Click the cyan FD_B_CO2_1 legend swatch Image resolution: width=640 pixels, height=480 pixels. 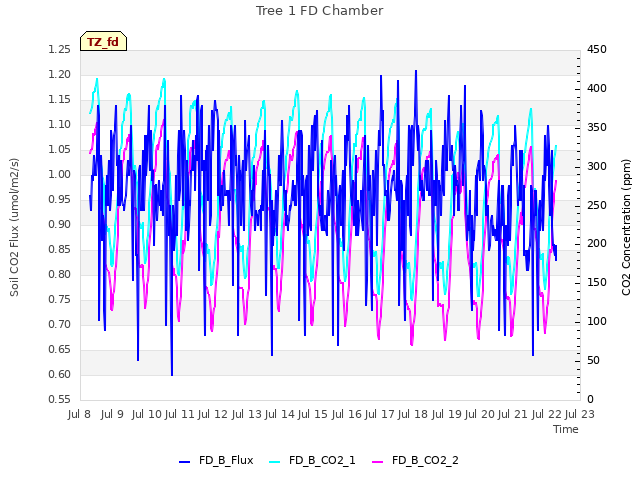(275, 462)
